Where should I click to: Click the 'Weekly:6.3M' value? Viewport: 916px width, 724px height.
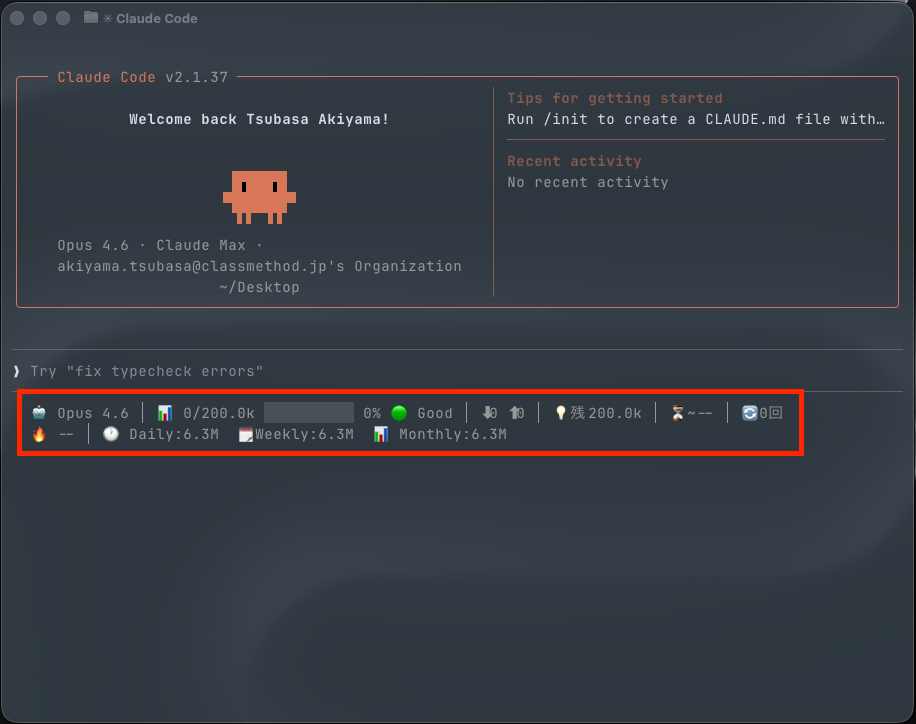304,434
